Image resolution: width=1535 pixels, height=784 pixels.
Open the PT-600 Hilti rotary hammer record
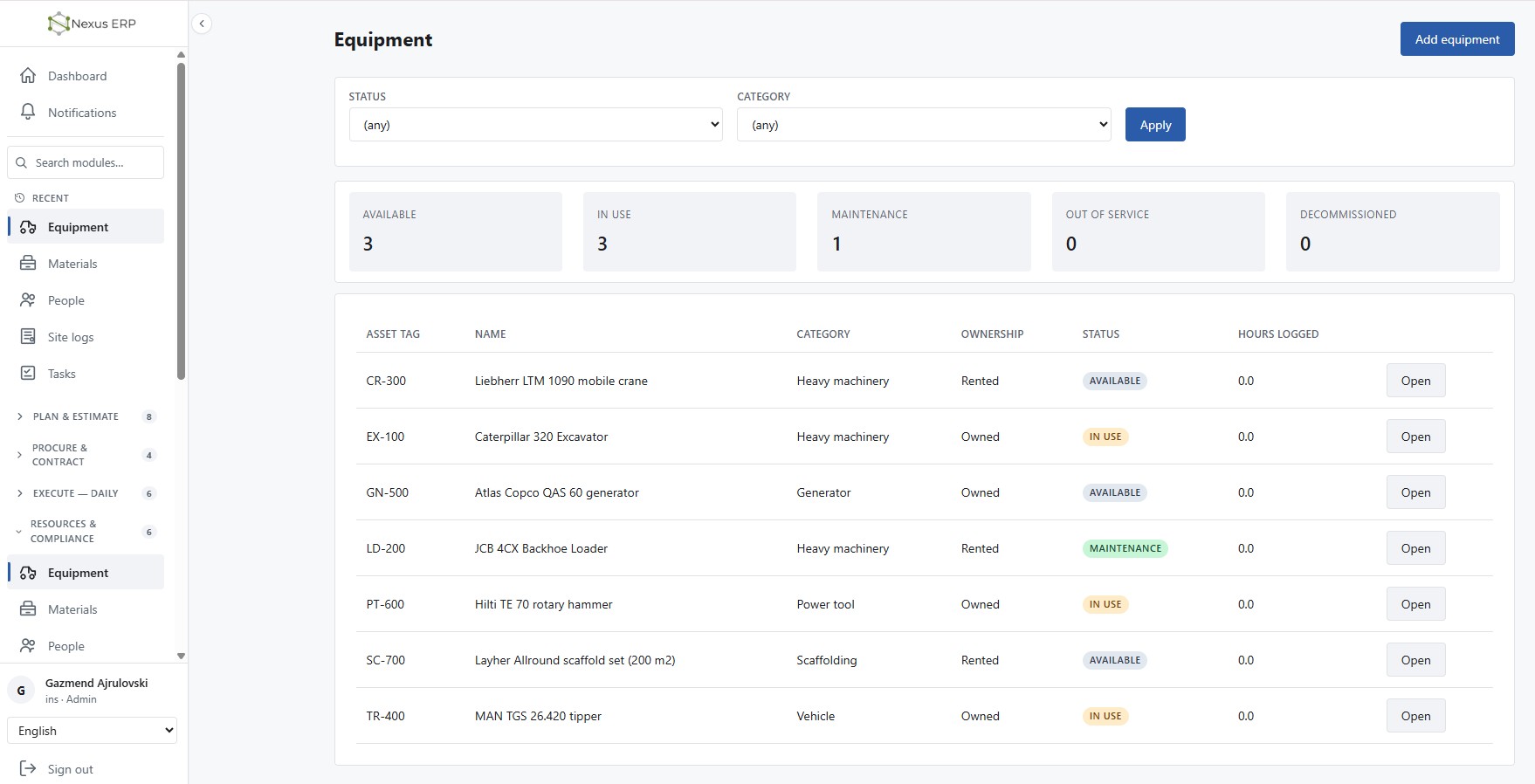click(x=1415, y=604)
